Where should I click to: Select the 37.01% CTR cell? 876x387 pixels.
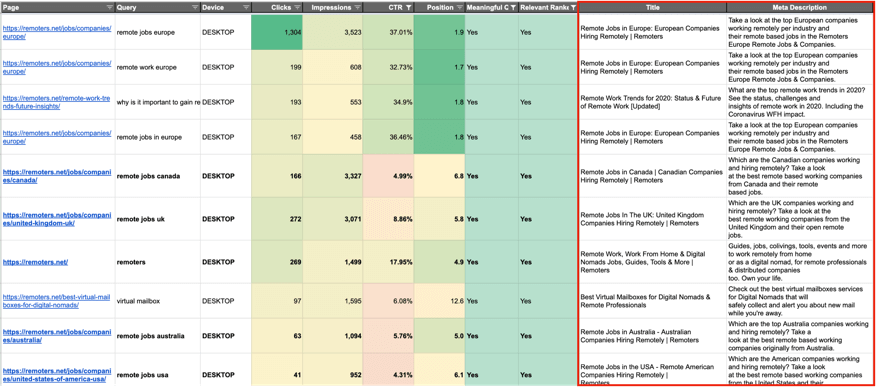point(388,32)
